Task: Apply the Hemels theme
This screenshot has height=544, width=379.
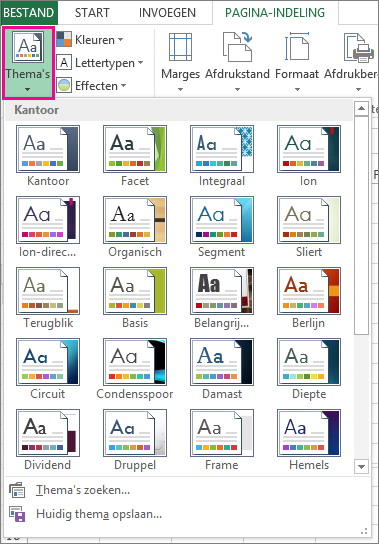Action: pyautogui.click(x=309, y=440)
